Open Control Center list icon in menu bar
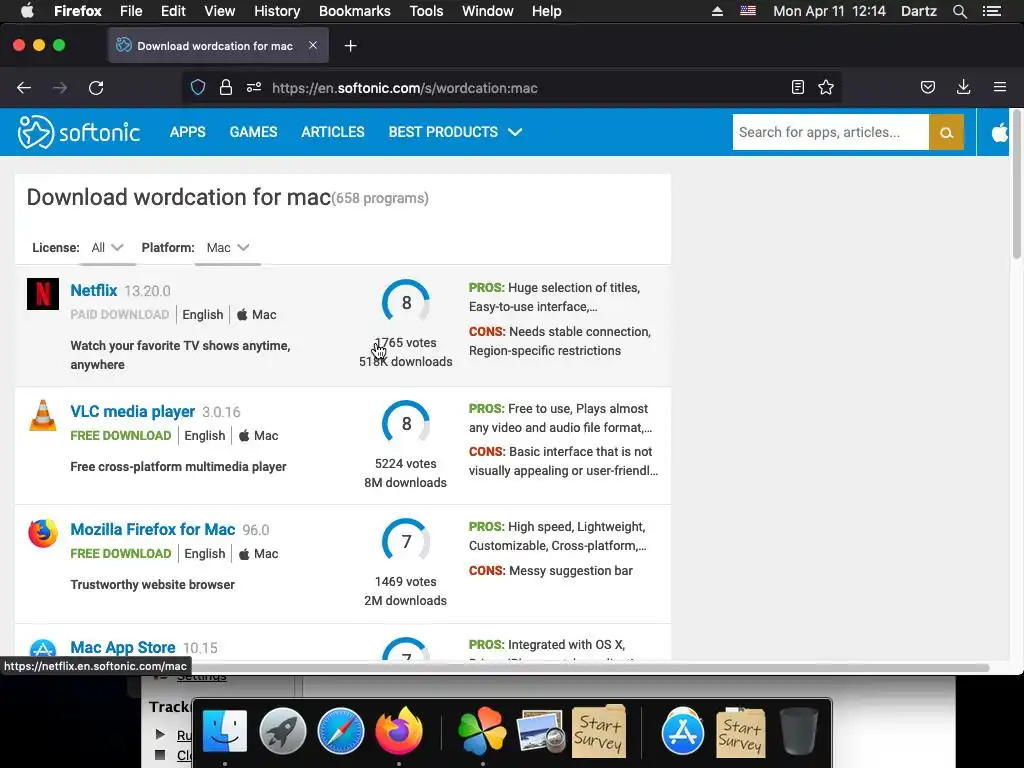The image size is (1024, 768). (x=992, y=11)
